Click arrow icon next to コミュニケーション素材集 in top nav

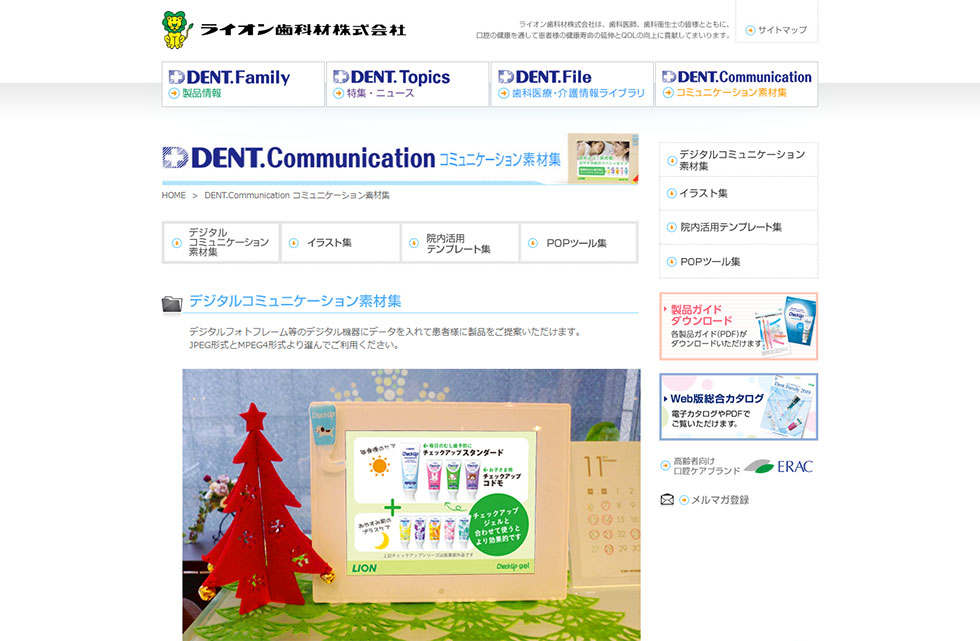point(668,92)
